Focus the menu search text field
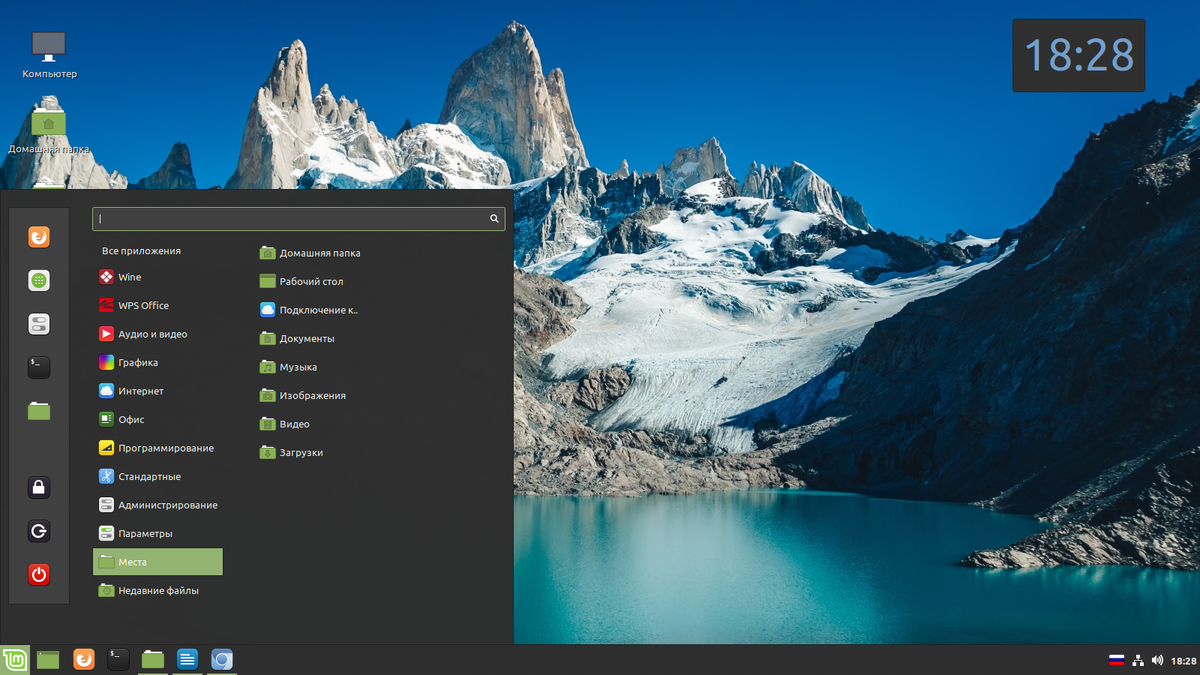1200x675 pixels. click(298, 218)
